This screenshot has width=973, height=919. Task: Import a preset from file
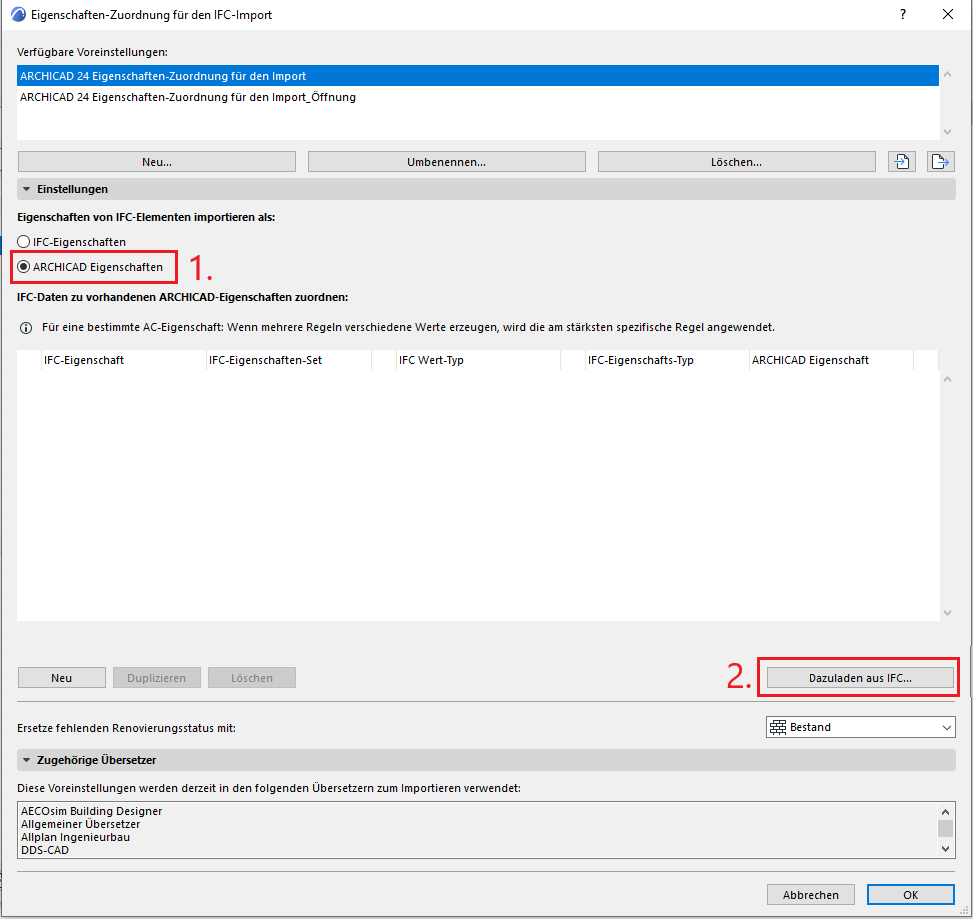(901, 161)
